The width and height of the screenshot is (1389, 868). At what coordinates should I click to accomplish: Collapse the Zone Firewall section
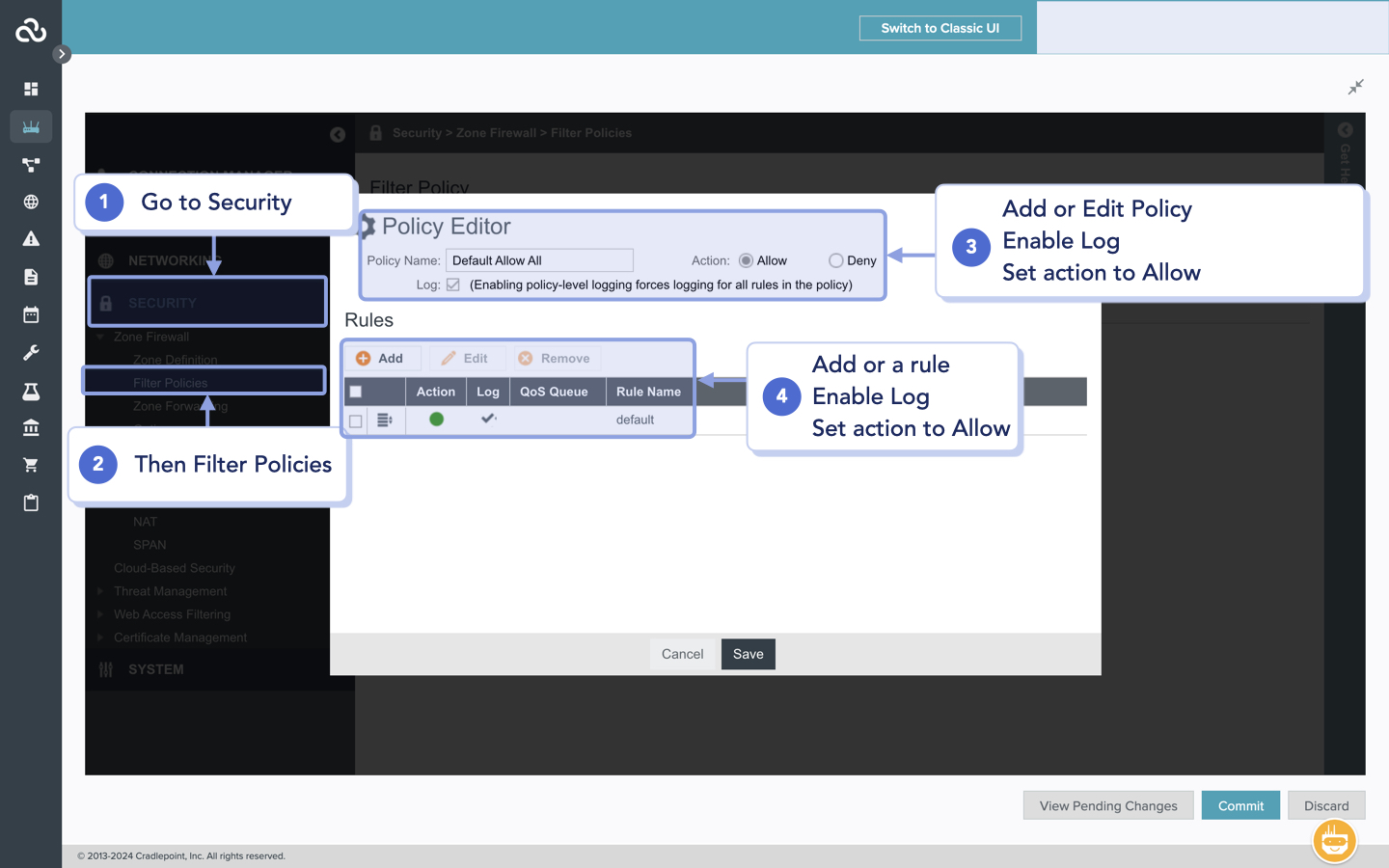(101, 337)
